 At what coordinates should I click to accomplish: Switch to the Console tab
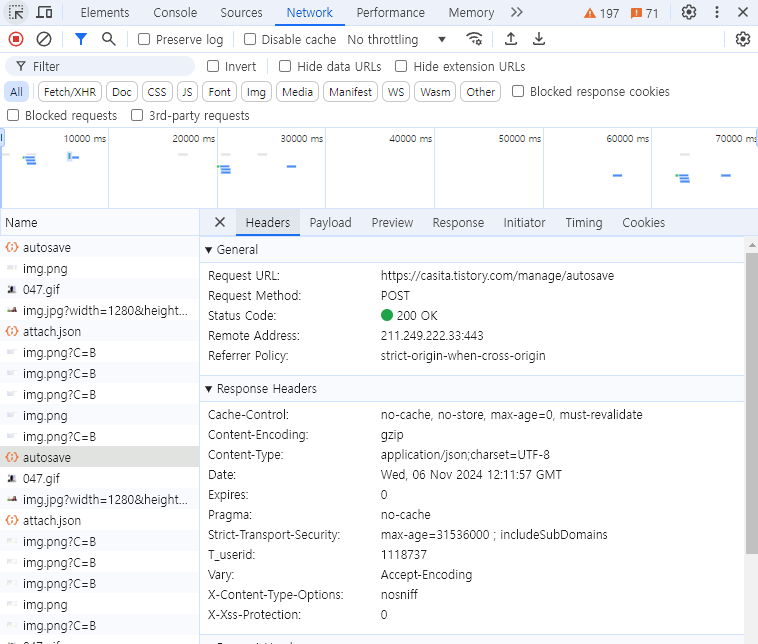coord(175,13)
